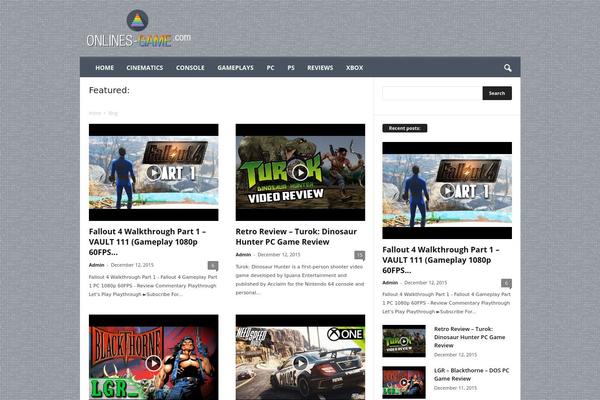Open comment count under Fallout 4 featured post

pos(213,265)
